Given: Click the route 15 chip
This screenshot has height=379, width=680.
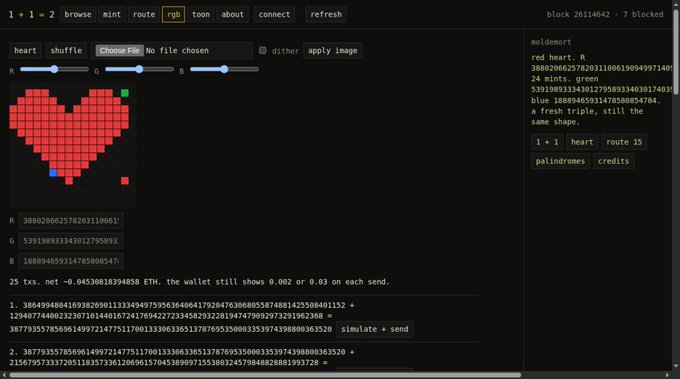Looking at the screenshot, I should 624,142.
